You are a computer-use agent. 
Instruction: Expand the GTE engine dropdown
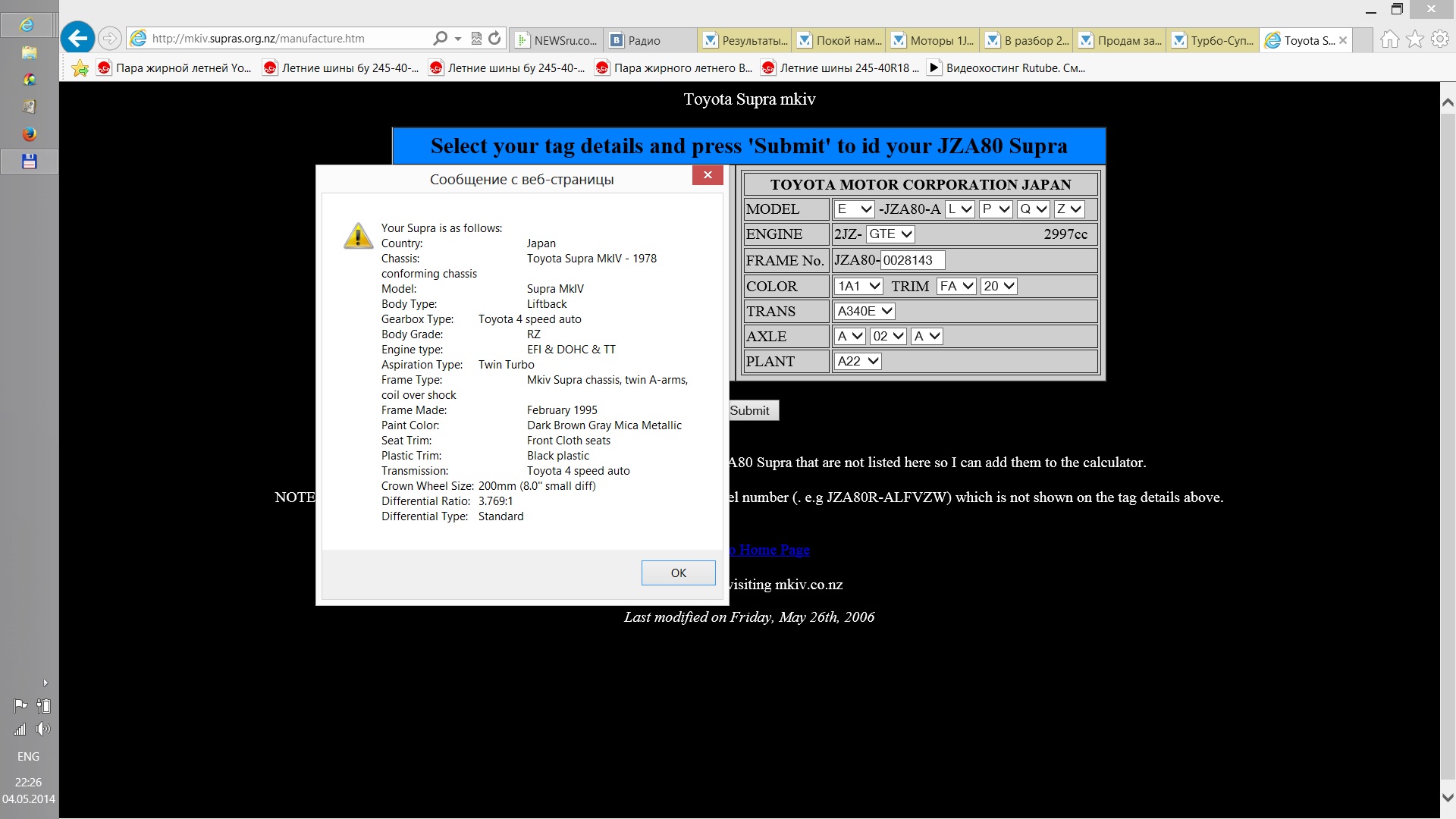[890, 234]
